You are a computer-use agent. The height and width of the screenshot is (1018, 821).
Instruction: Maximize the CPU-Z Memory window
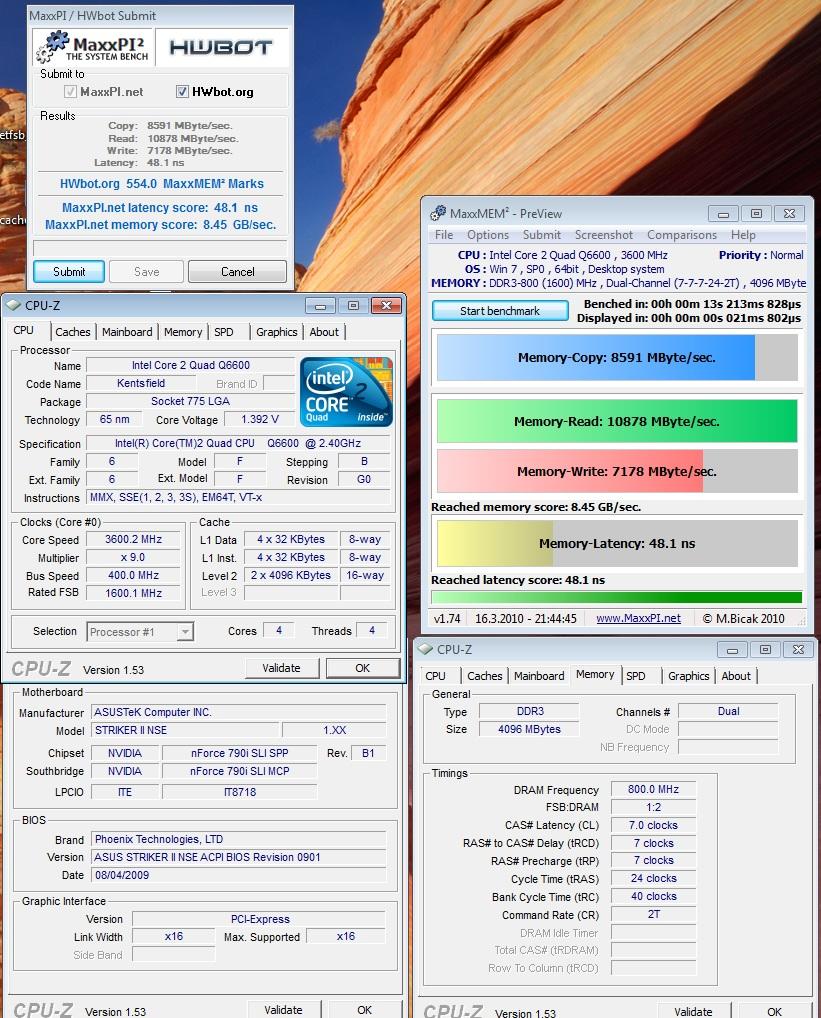pos(765,649)
